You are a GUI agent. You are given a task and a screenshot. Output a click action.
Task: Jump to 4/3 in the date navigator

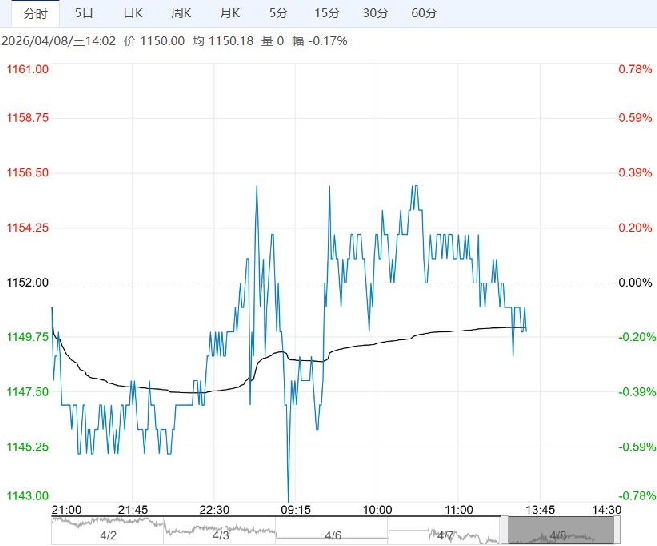point(220,535)
